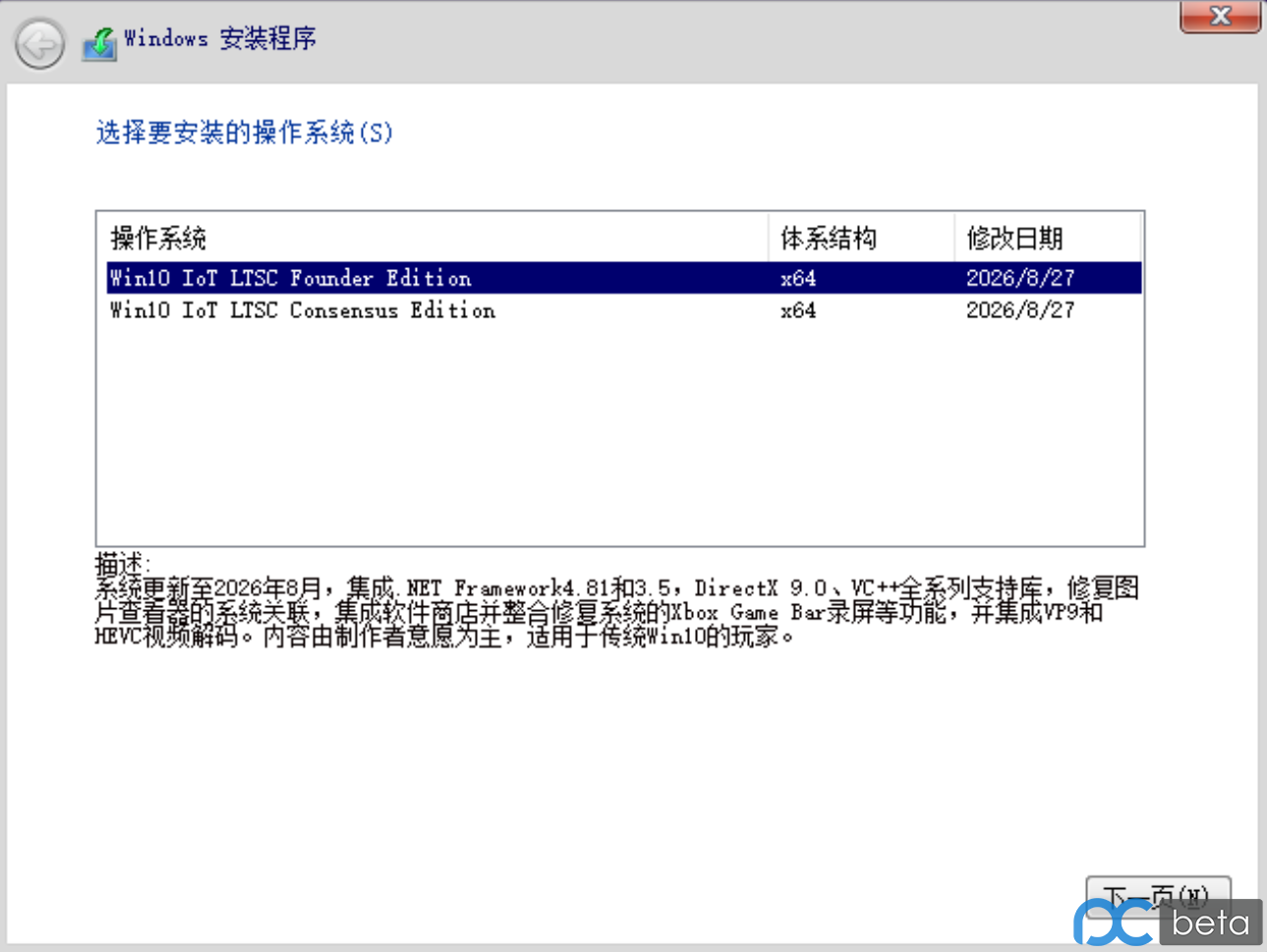Click x64 in the Consensus Edition row
The width and height of the screenshot is (1267, 952).
pyautogui.click(x=798, y=310)
